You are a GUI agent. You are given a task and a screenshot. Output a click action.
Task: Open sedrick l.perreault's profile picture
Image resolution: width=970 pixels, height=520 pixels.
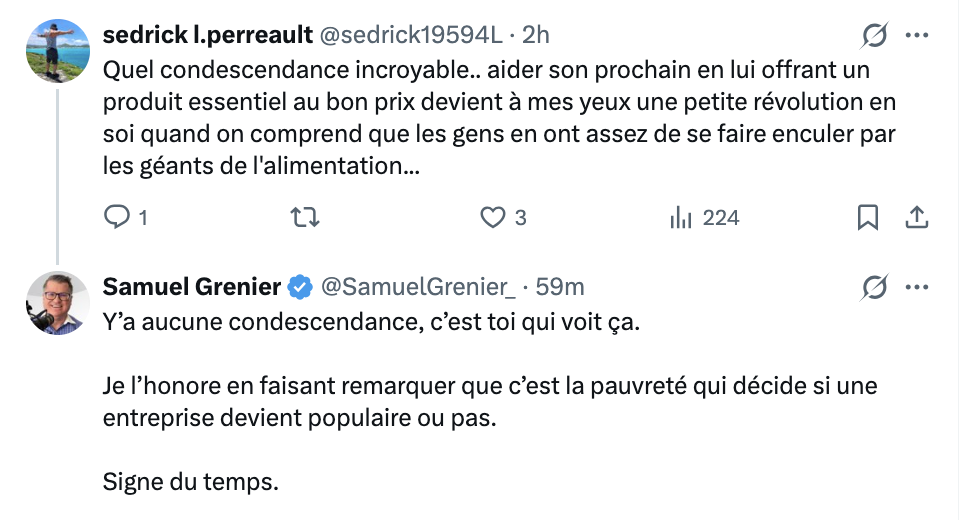coord(56,52)
